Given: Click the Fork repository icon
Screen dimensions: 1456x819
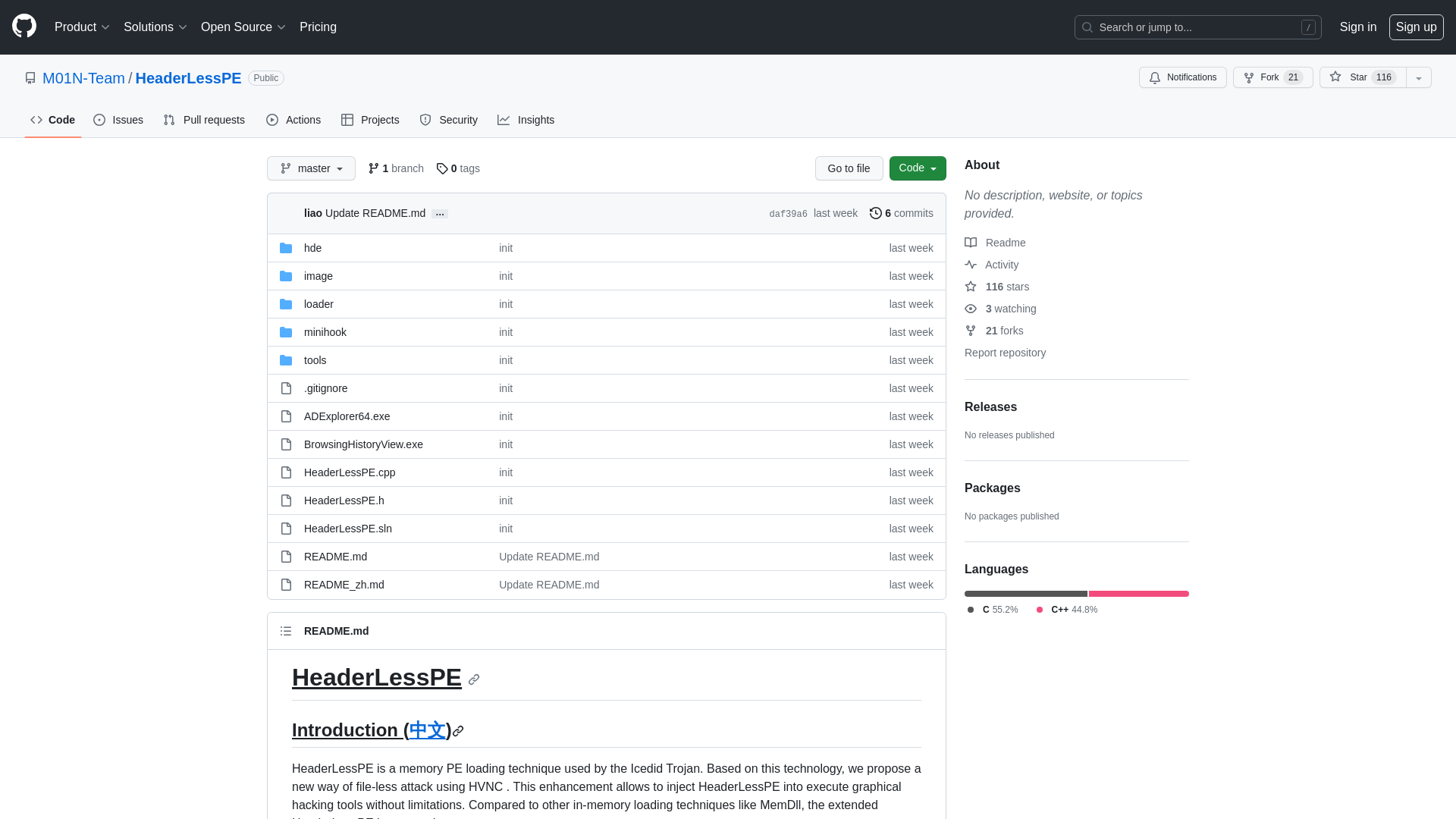Looking at the screenshot, I should point(1248,77).
